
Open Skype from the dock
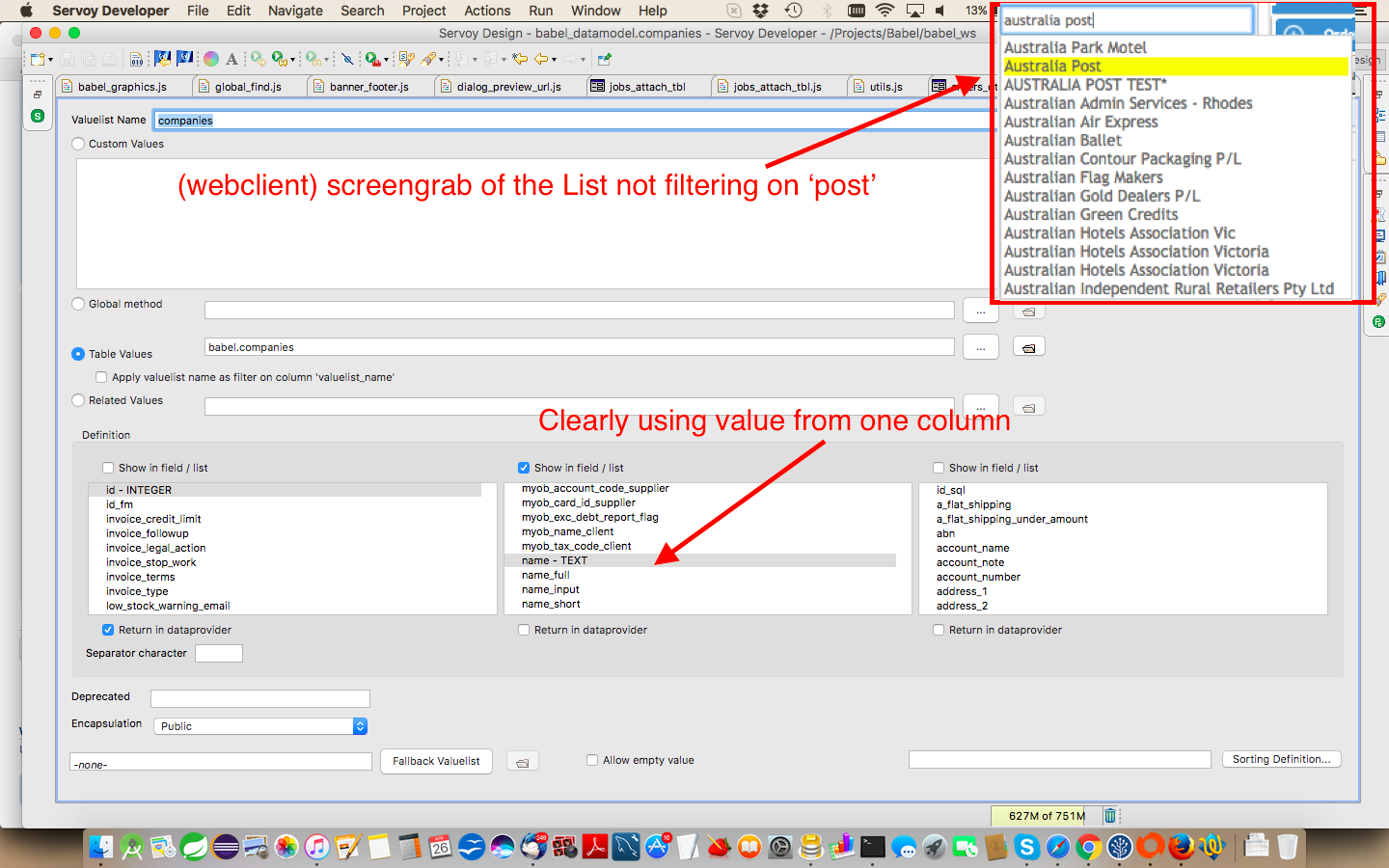click(x=1026, y=847)
